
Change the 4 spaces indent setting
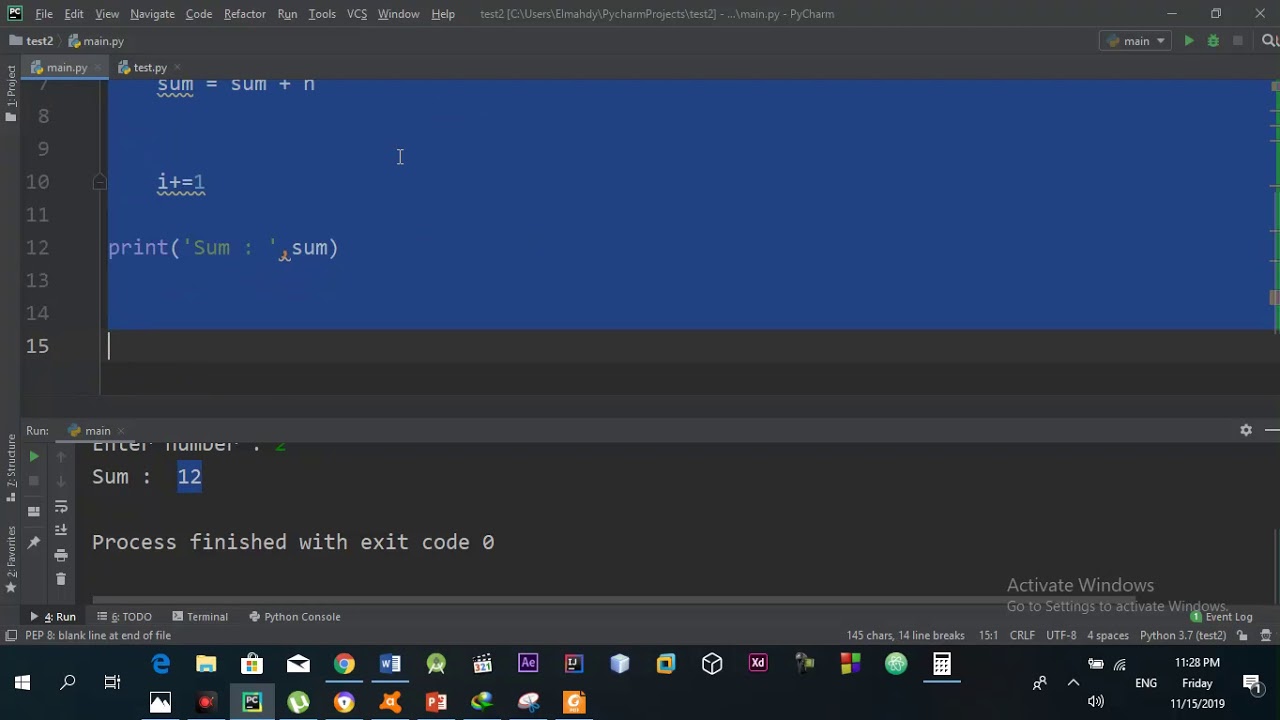pyautogui.click(x=1108, y=636)
